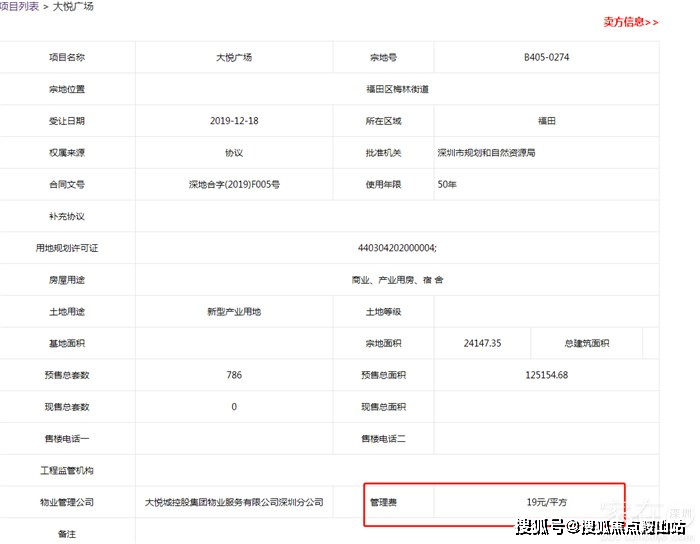
Task: Click the 工程监管机构 label
Action: (67, 470)
